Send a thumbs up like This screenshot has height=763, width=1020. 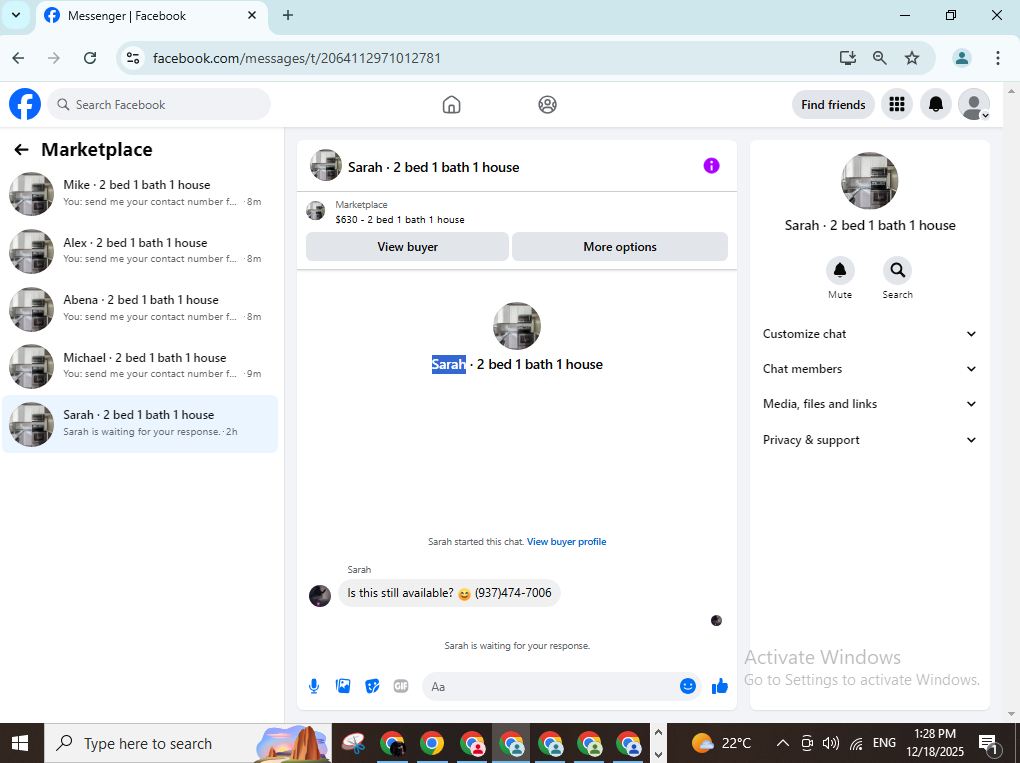[x=719, y=686]
